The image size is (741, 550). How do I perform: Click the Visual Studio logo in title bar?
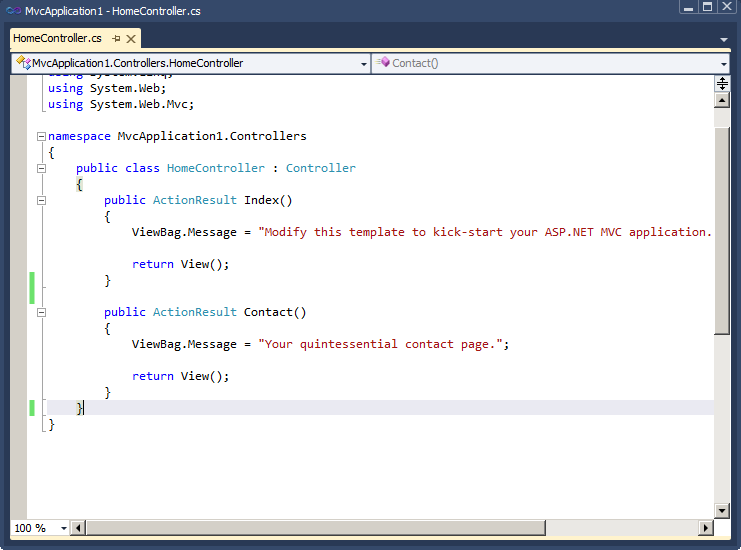click(x=13, y=10)
